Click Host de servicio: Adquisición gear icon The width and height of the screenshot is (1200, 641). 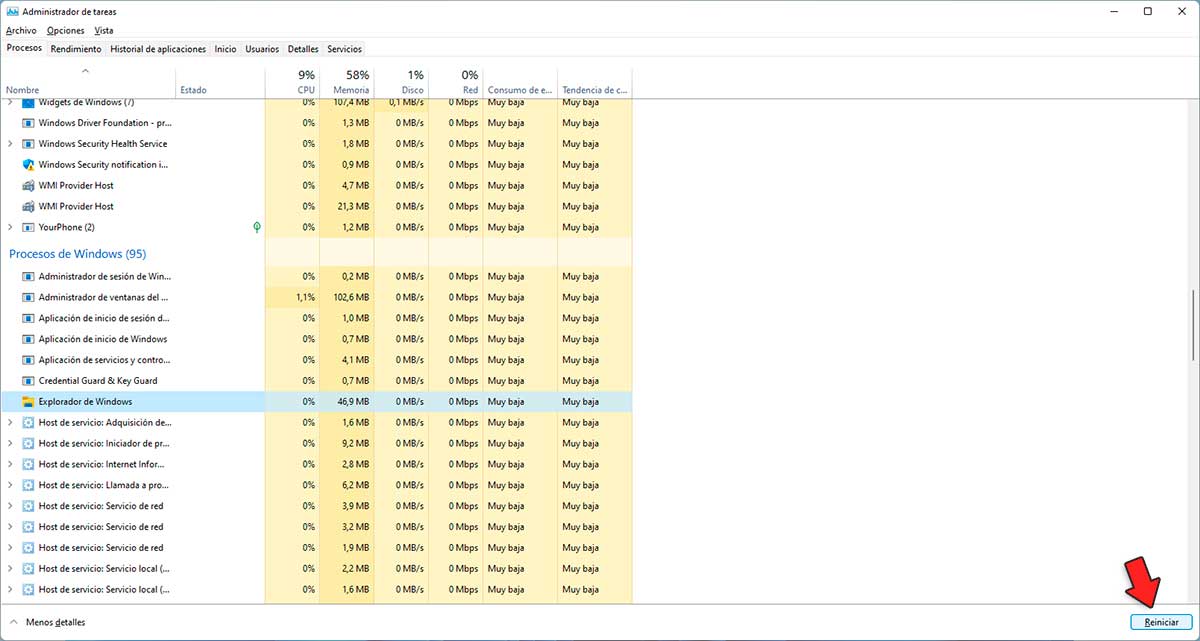[28, 423]
